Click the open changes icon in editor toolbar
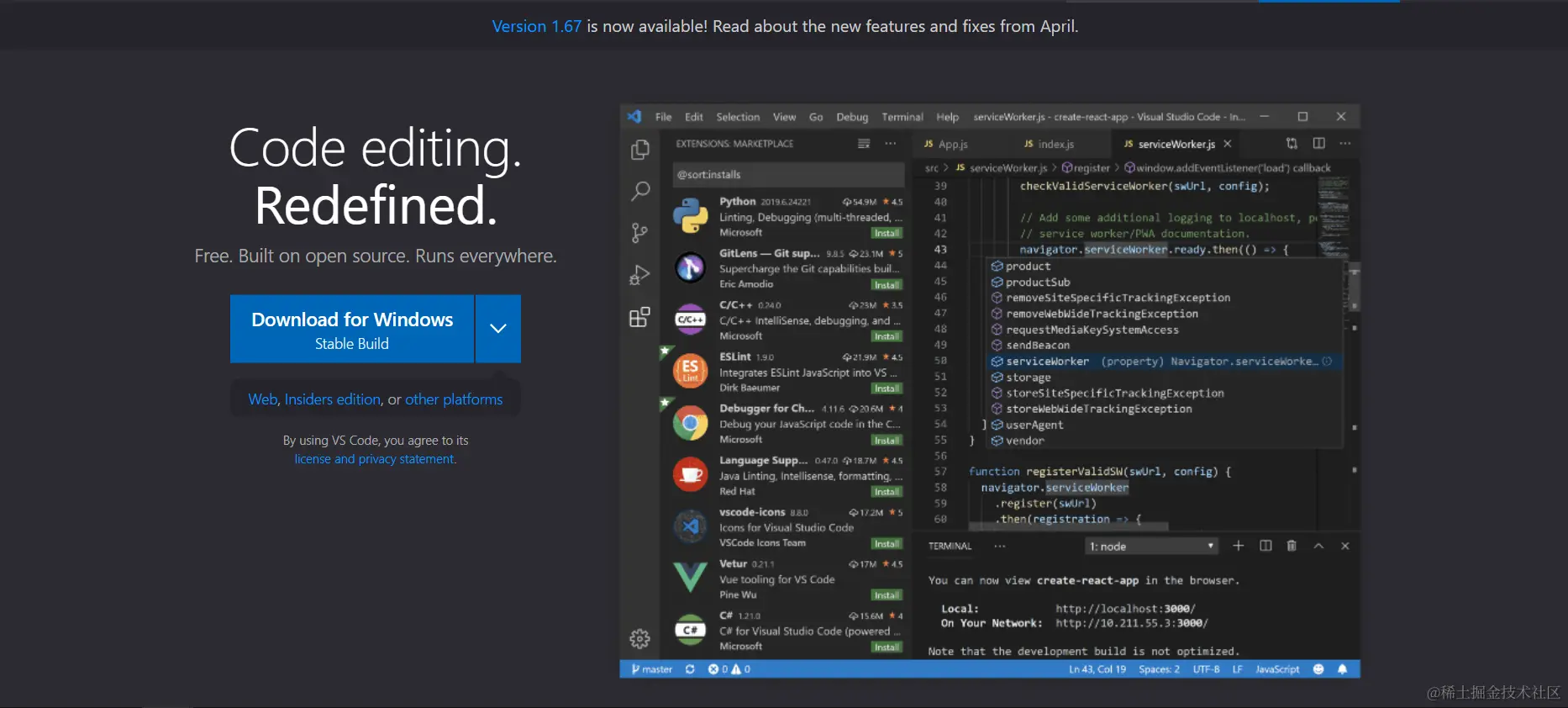Image resolution: width=1568 pixels, height=708 pixels. [x=1292, y=144]
